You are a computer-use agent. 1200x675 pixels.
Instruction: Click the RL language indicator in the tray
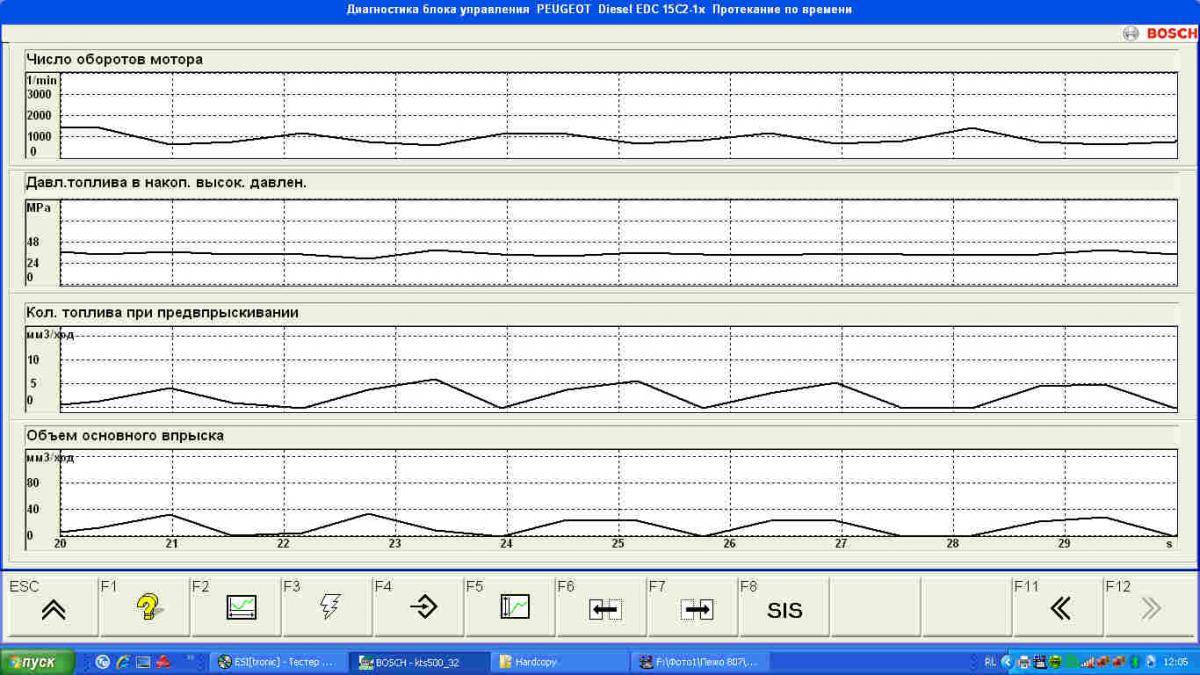coord(989,662)
